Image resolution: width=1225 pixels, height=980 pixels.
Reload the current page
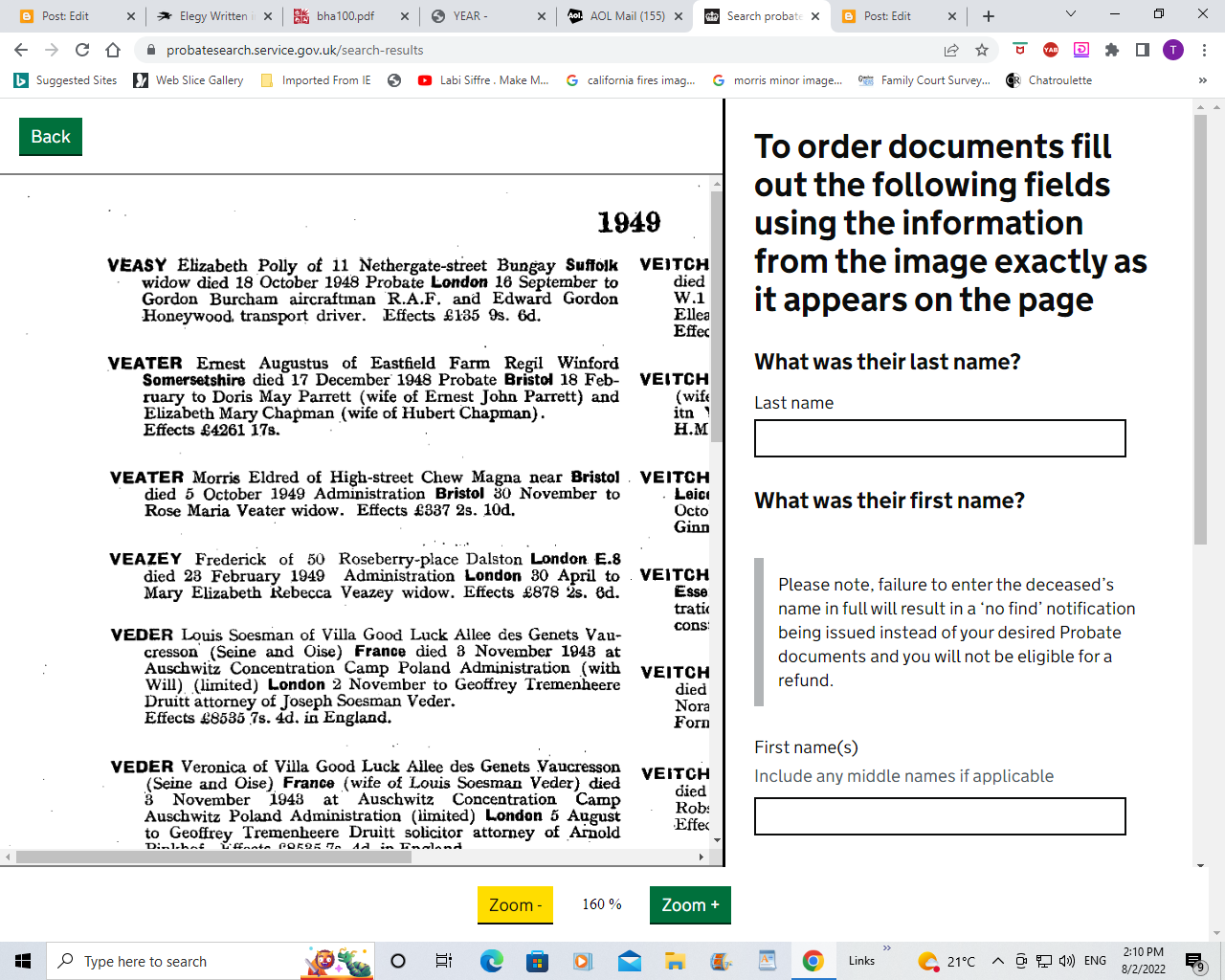click(82, 50)
